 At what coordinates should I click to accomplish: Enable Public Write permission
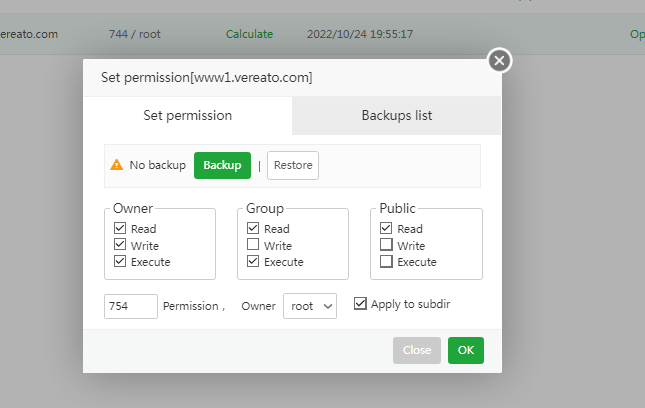pyautogui.click(x=386, y=245)
